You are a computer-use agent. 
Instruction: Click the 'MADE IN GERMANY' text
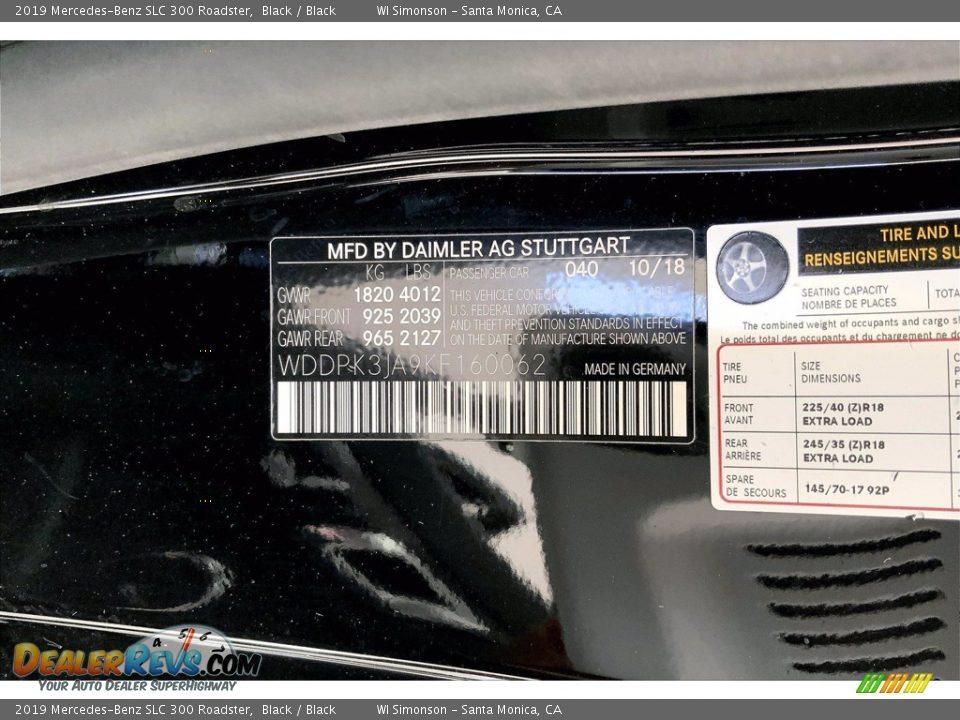point(635,369)
